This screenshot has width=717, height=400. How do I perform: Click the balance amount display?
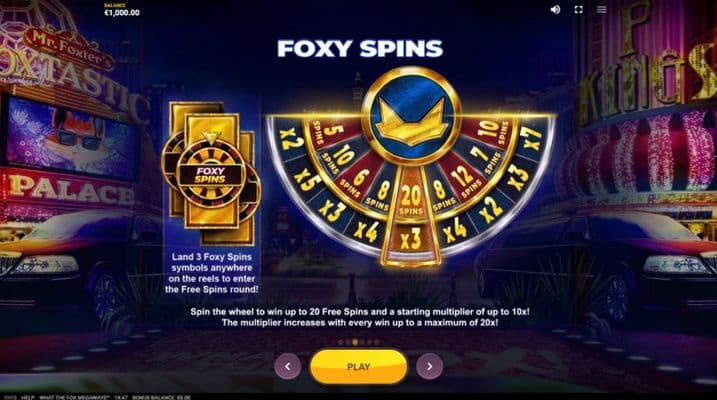click(x=122, y=13)
